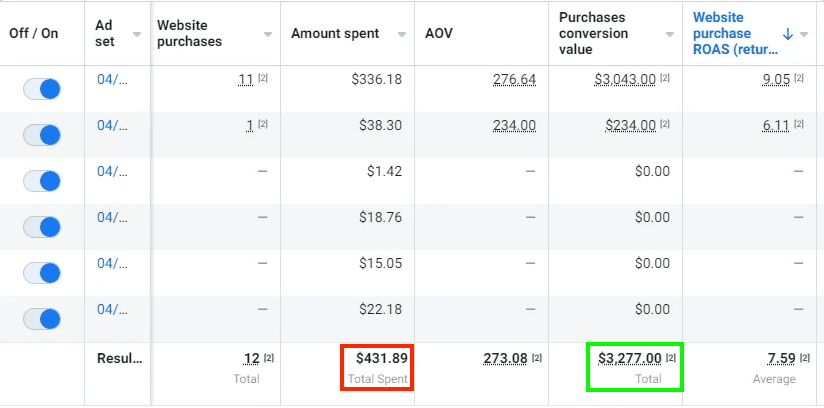Click the AOV column header
The height and width of the screenshot is (408, 824).
pos(436,33)
